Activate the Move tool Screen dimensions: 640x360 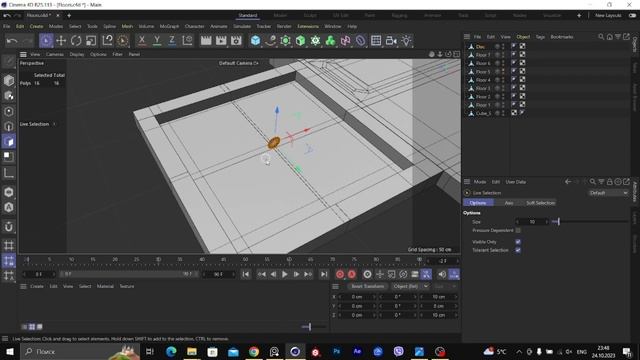61,40
